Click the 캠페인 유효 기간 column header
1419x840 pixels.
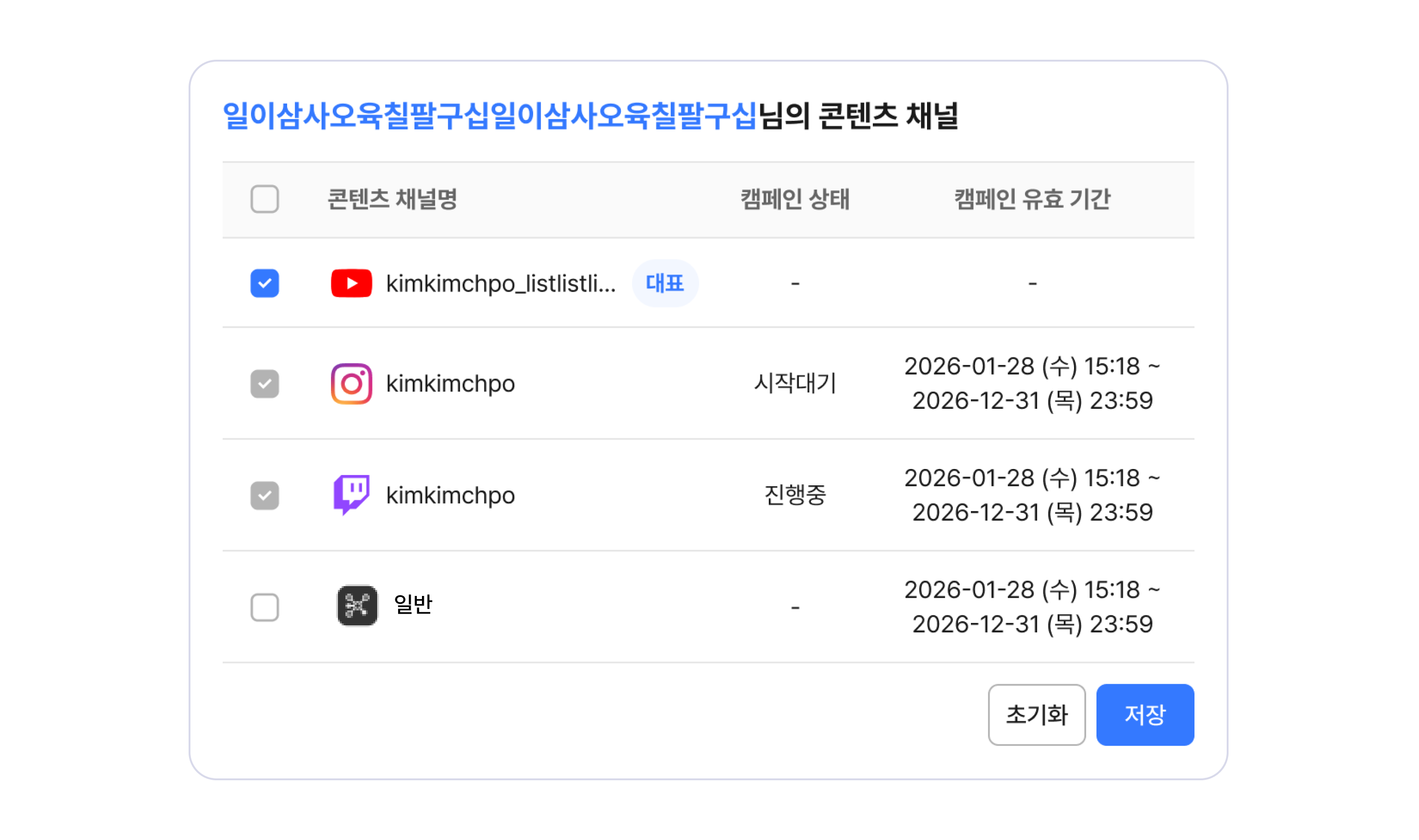(1032, 199)
